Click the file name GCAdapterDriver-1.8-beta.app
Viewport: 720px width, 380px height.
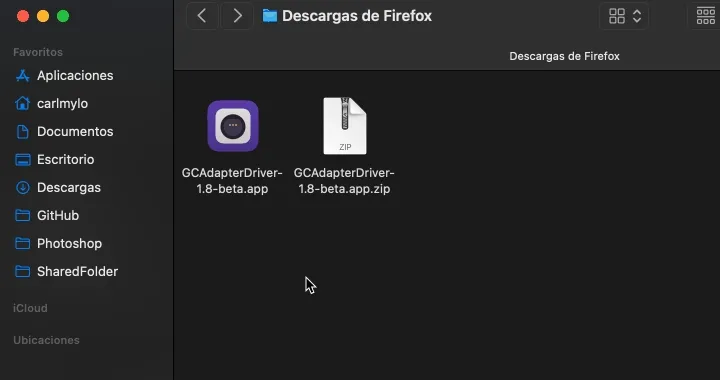[232, 181]
